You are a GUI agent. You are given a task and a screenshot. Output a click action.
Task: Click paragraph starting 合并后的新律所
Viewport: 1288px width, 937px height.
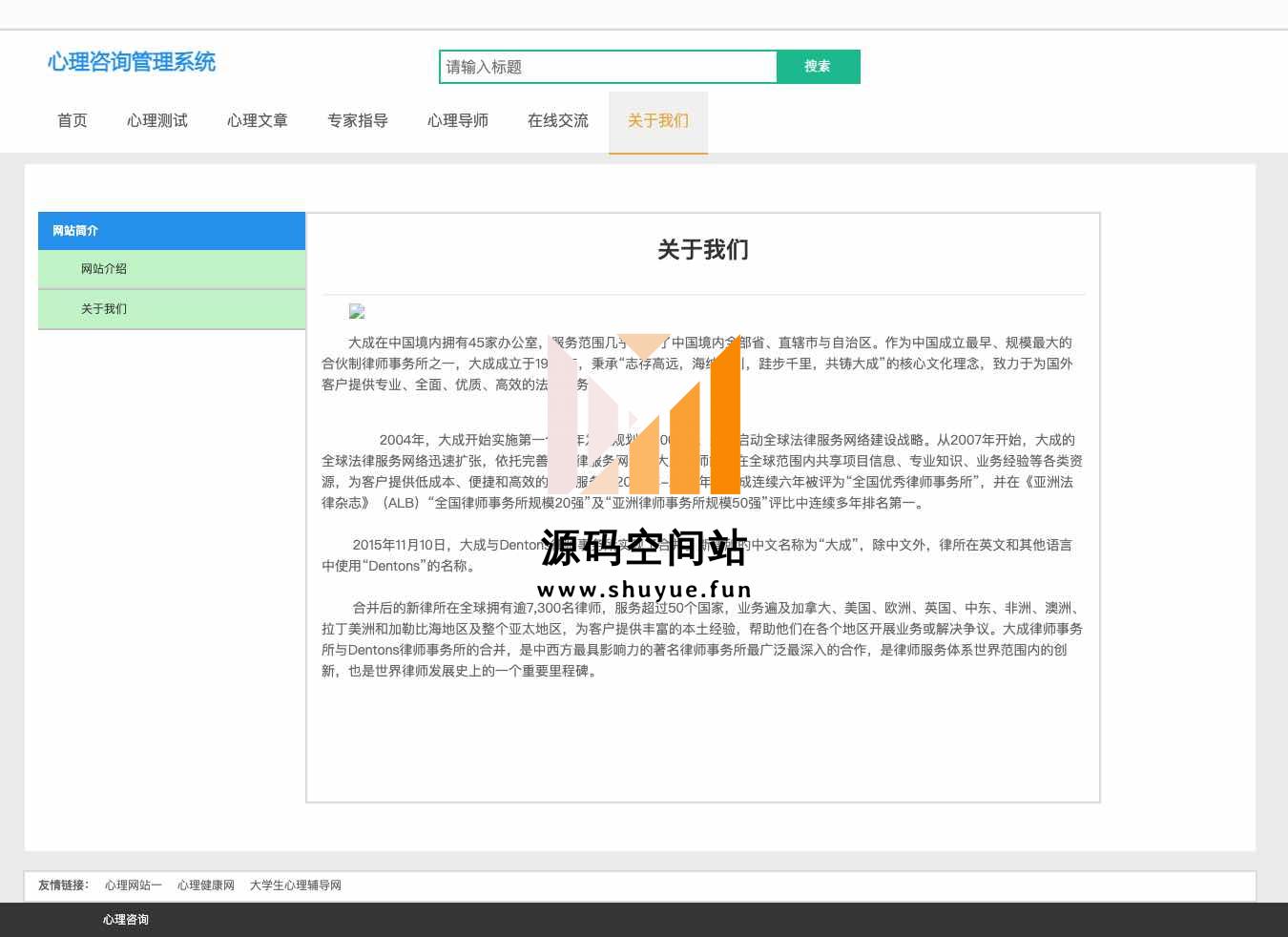pos(703,639)
